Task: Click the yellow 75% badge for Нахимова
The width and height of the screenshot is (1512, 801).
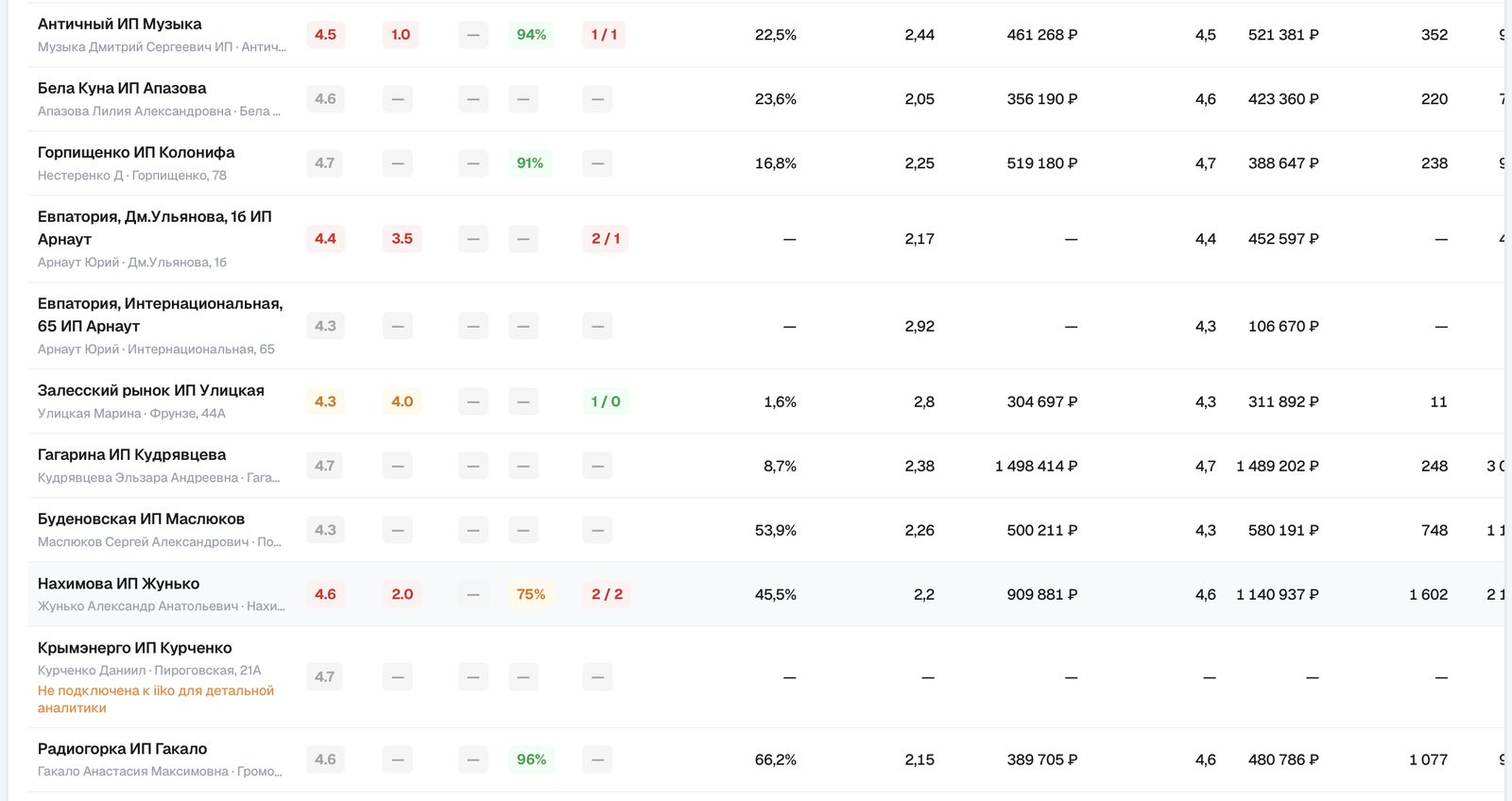Action: tap(531, 594)
